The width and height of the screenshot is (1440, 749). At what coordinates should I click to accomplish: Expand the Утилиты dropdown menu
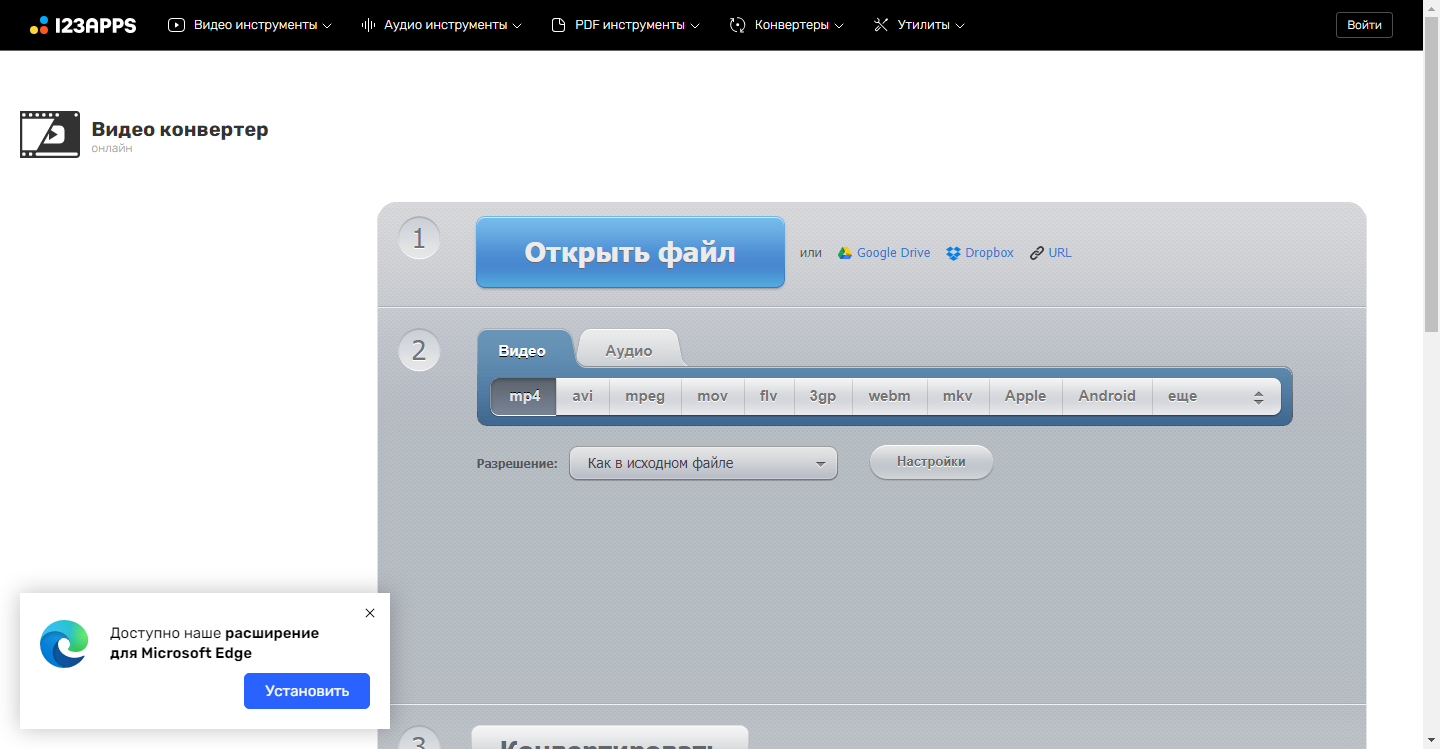coord(918,25)
